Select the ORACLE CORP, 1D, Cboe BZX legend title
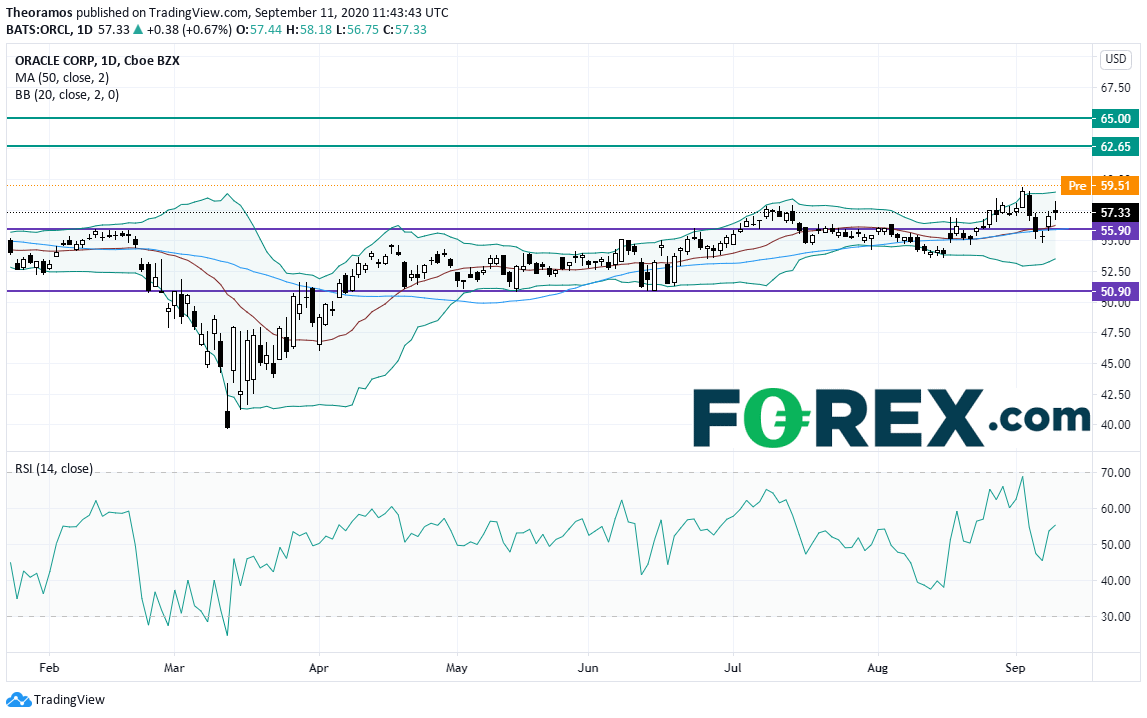The image size is (1147, 718). tap(97, 61)
